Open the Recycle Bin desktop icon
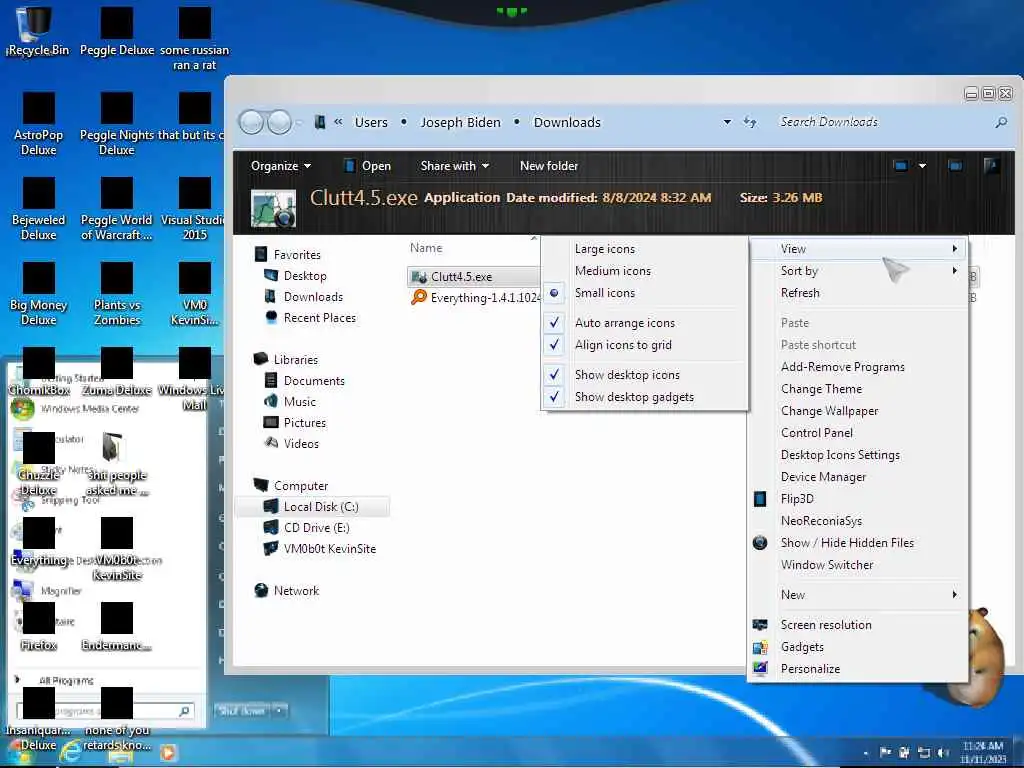 (37, 31)
